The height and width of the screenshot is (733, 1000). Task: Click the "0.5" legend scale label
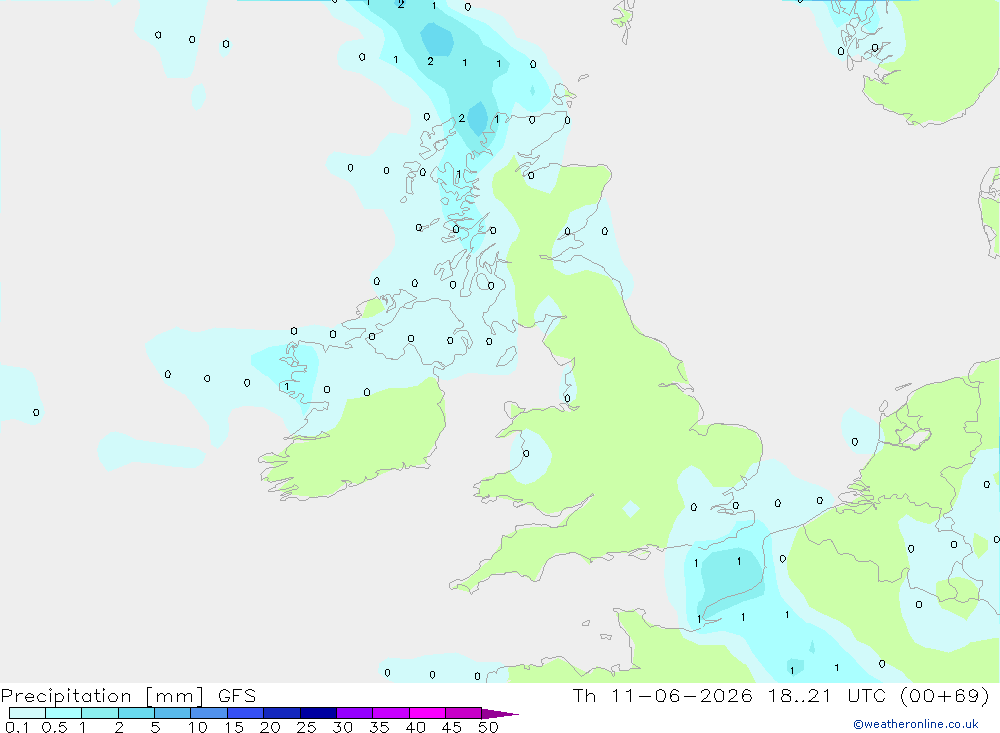click(x=54, y=727)
